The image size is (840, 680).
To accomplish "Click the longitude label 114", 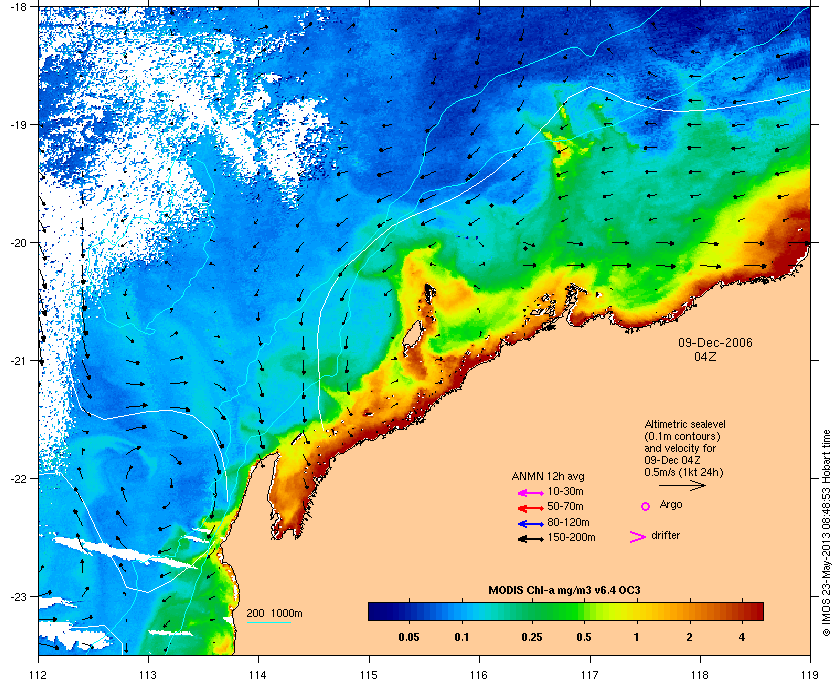I will coord(258,675).
